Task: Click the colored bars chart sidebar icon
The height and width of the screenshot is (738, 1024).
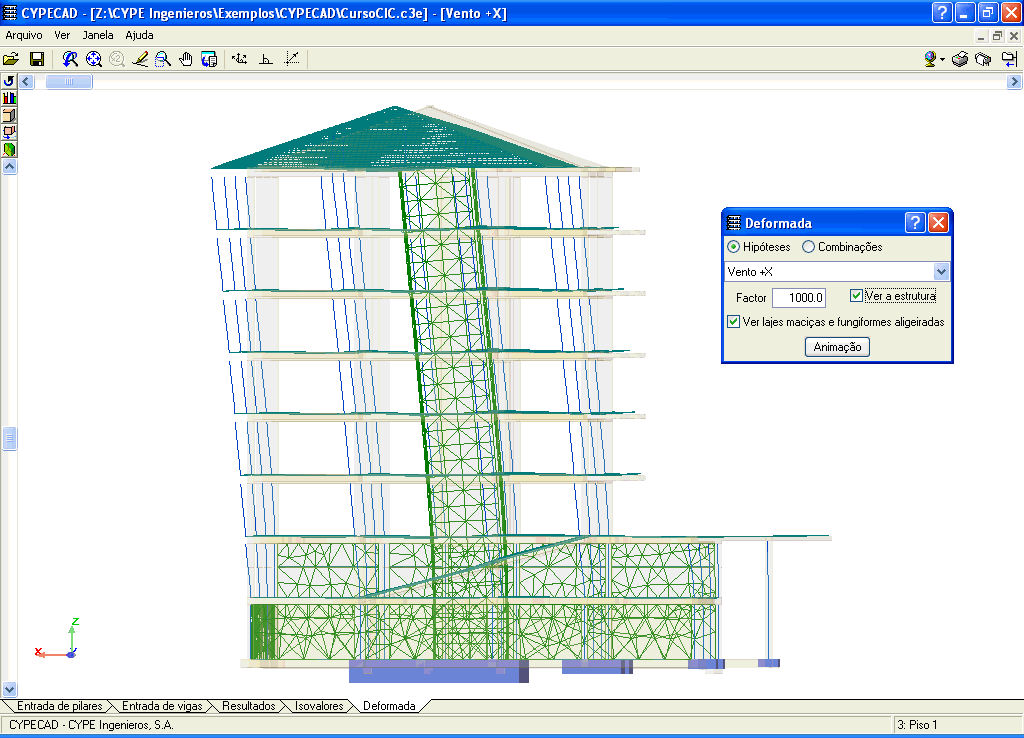Action: pos(9,98)
